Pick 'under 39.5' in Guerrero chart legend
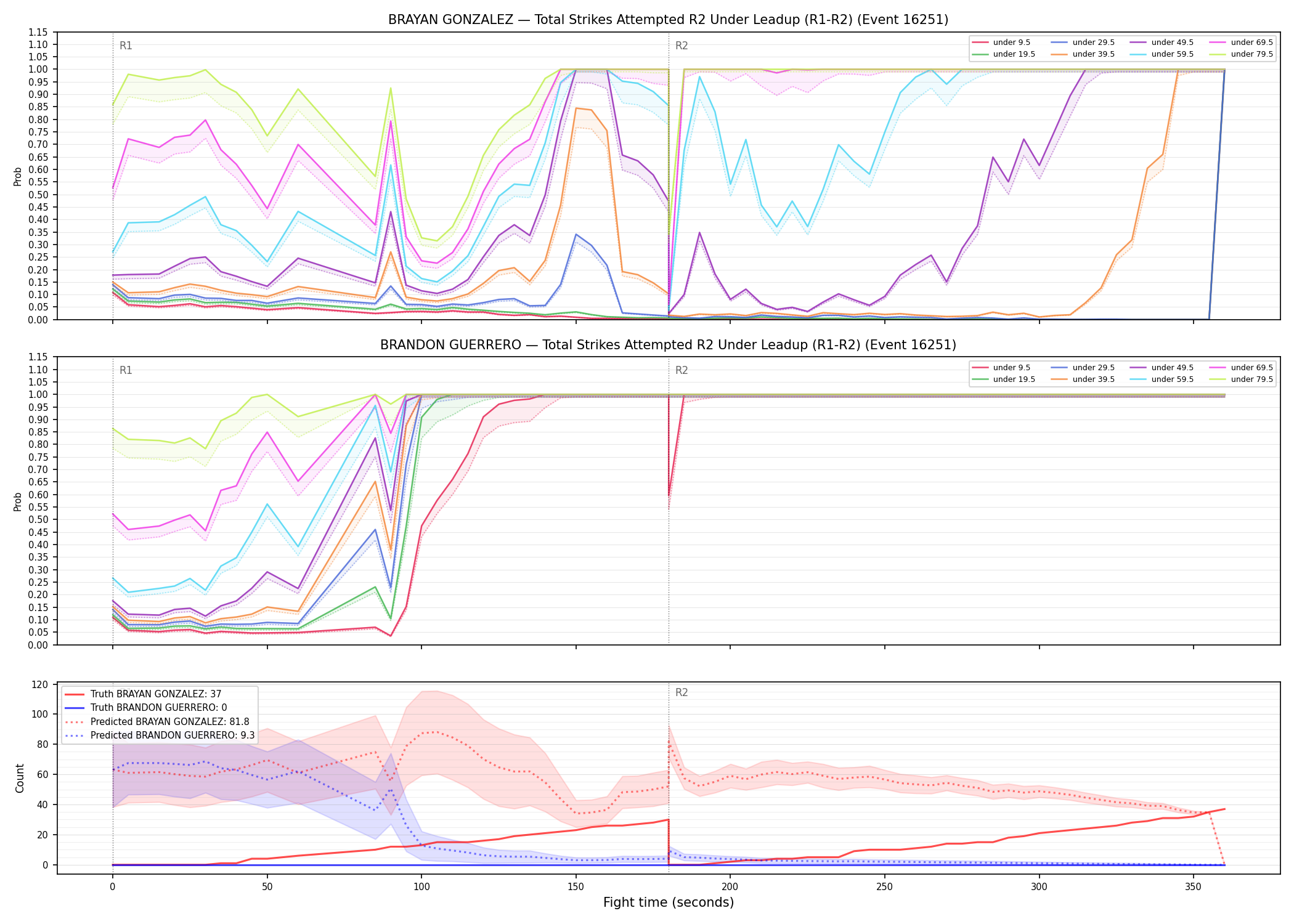This screenshot has height=924, width=1294. [x=1083, y=379]
